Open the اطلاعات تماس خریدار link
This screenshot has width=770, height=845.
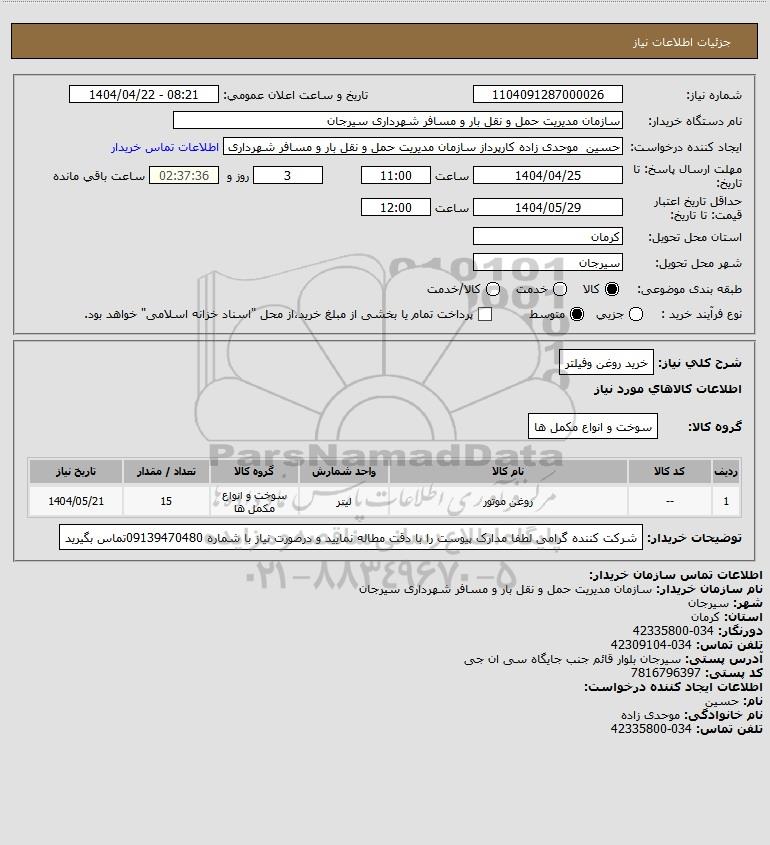click(165, 147)
